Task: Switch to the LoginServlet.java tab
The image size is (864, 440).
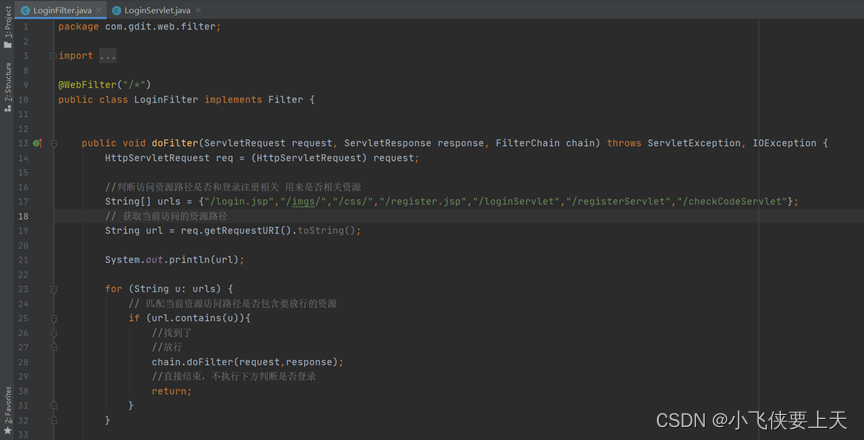Action: (157, 10)
